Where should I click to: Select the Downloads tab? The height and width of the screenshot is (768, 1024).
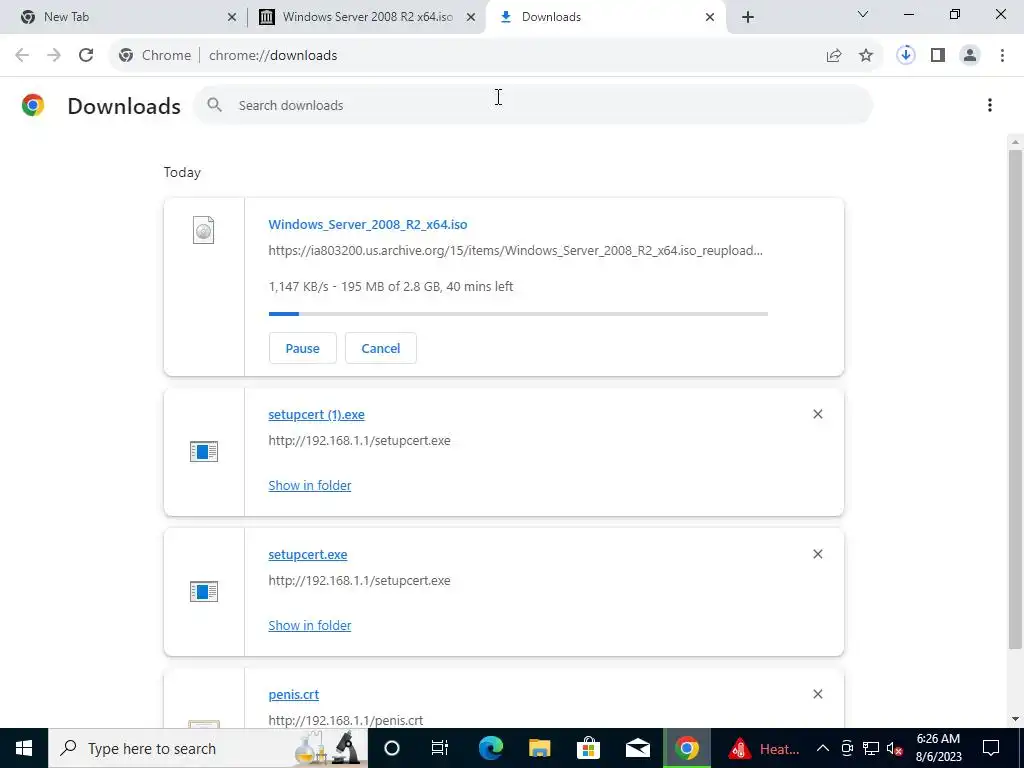tap(605, 17)
